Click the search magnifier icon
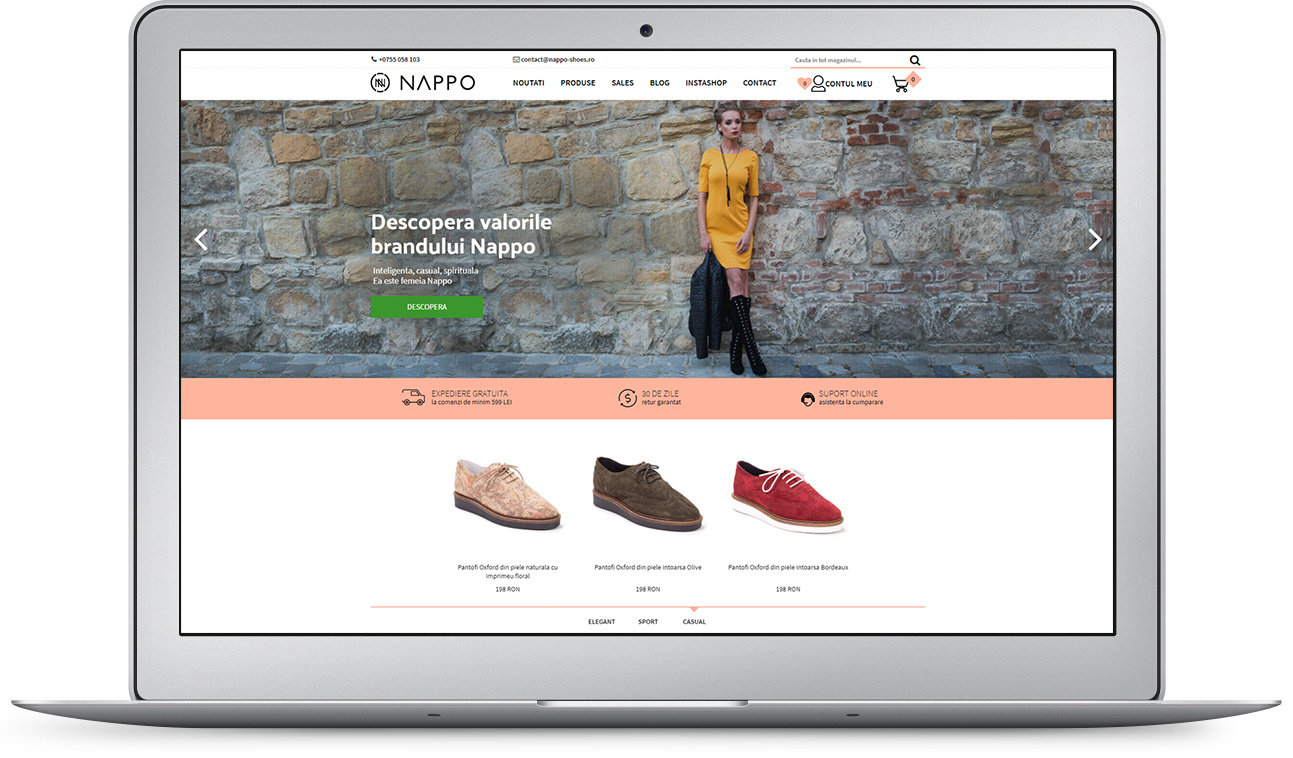The width and height of the screenshot is (1293, 758). (915, 60)
